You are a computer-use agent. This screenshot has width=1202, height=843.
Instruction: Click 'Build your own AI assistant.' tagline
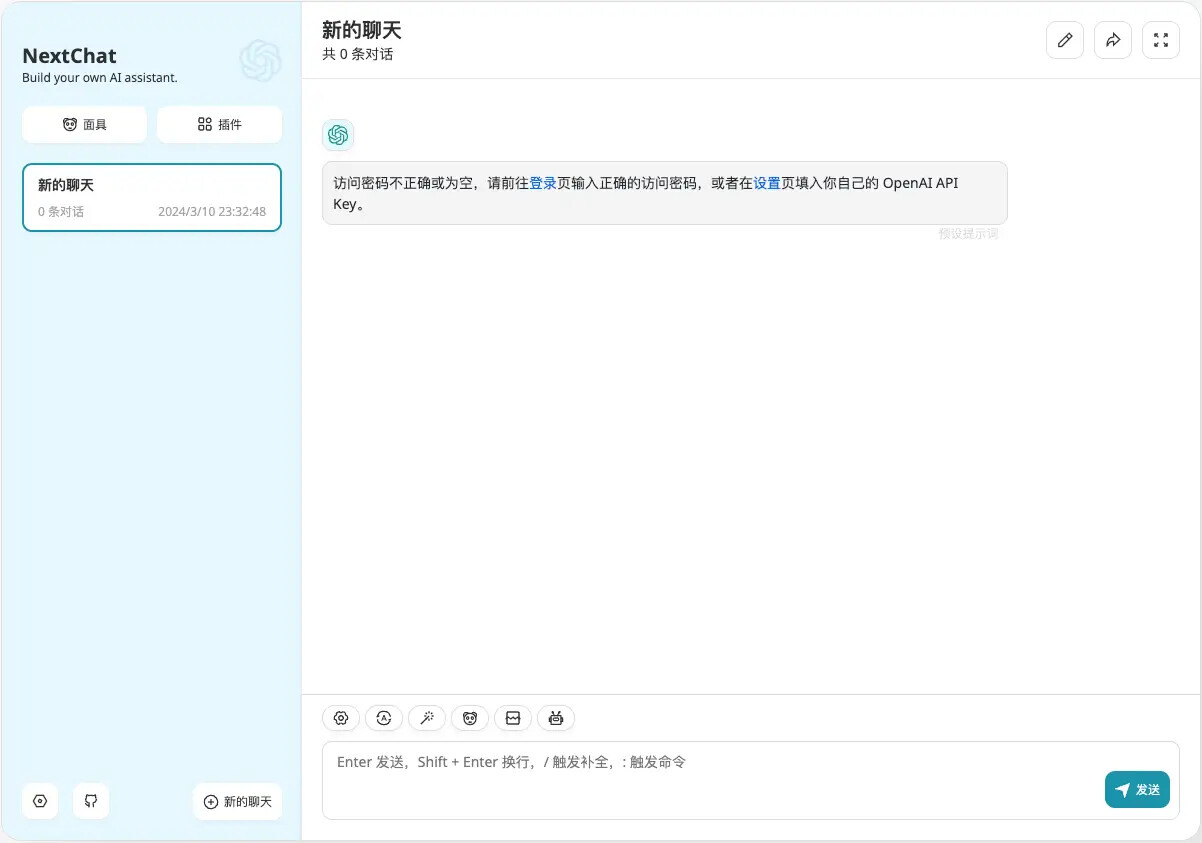coord(100,77)
